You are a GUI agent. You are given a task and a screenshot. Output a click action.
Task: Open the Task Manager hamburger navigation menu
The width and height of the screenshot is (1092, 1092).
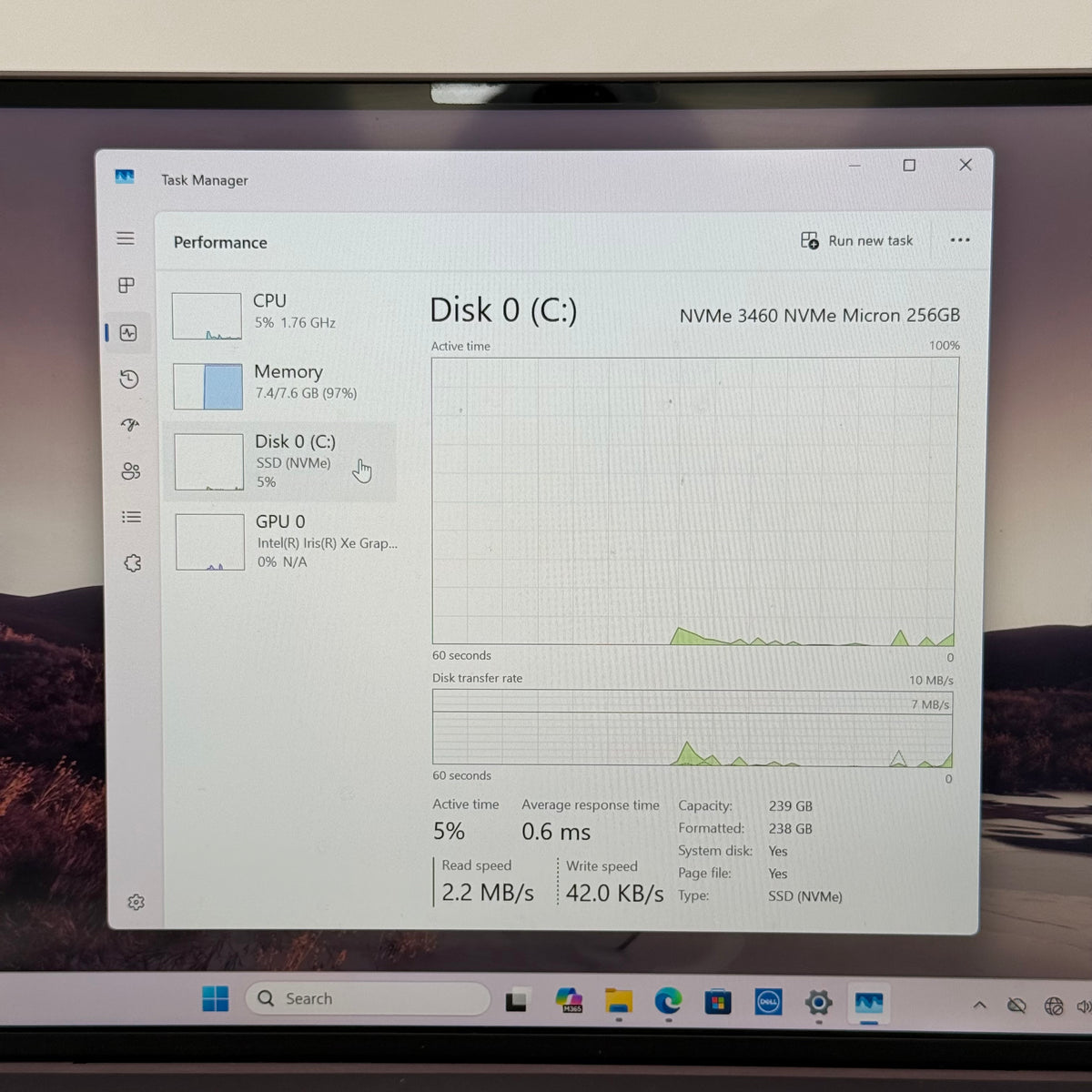click(x=126, y=238)
